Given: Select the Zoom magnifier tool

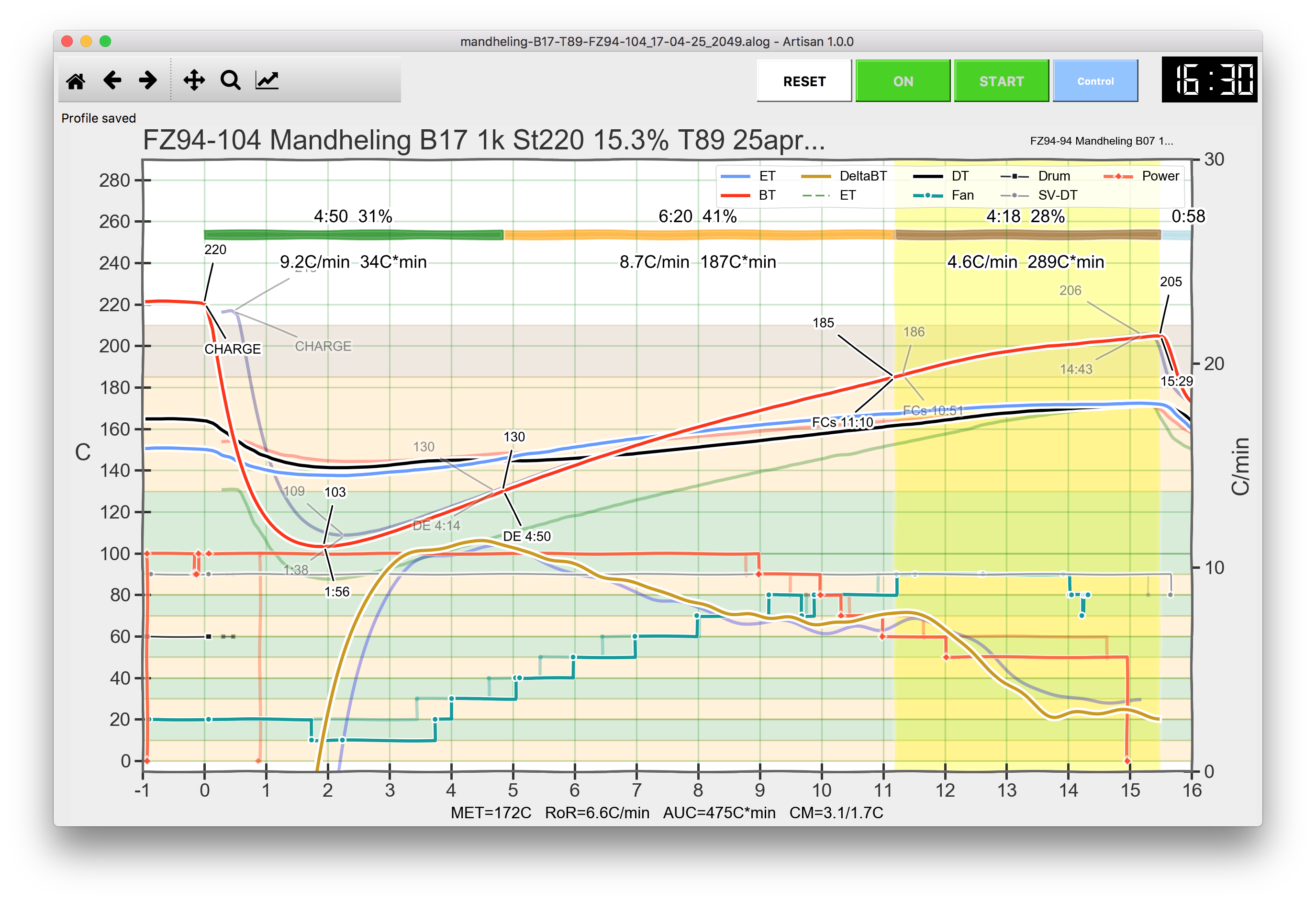Looking at the screenshot, I should pyautogui.click(x=231, y=80).
